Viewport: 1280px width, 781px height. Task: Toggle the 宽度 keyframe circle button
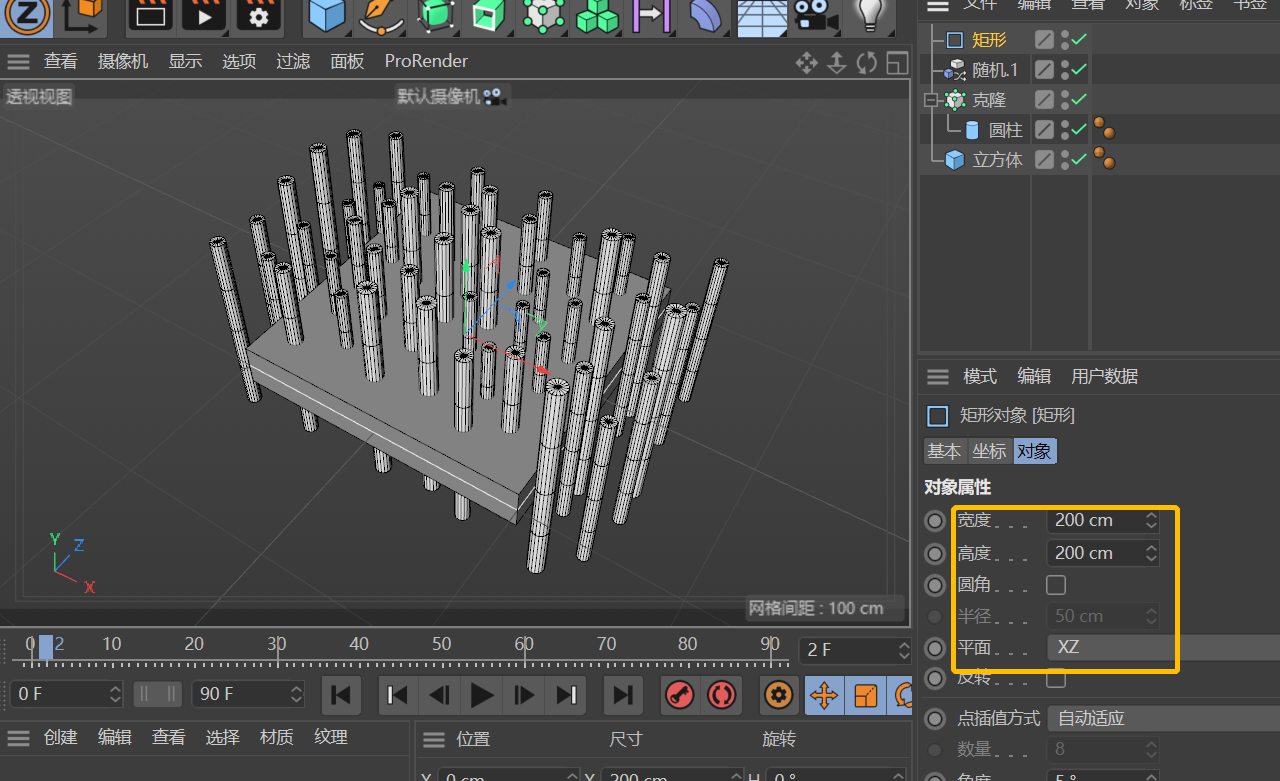point(935,520)
